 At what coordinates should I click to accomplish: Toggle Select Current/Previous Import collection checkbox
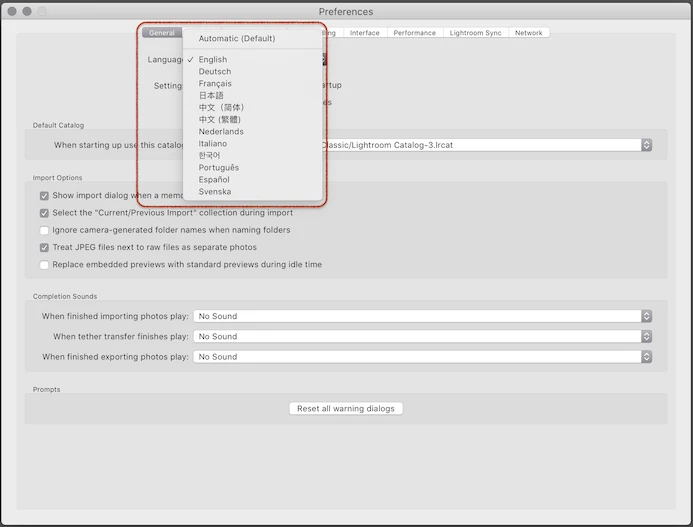click(44, 213)
